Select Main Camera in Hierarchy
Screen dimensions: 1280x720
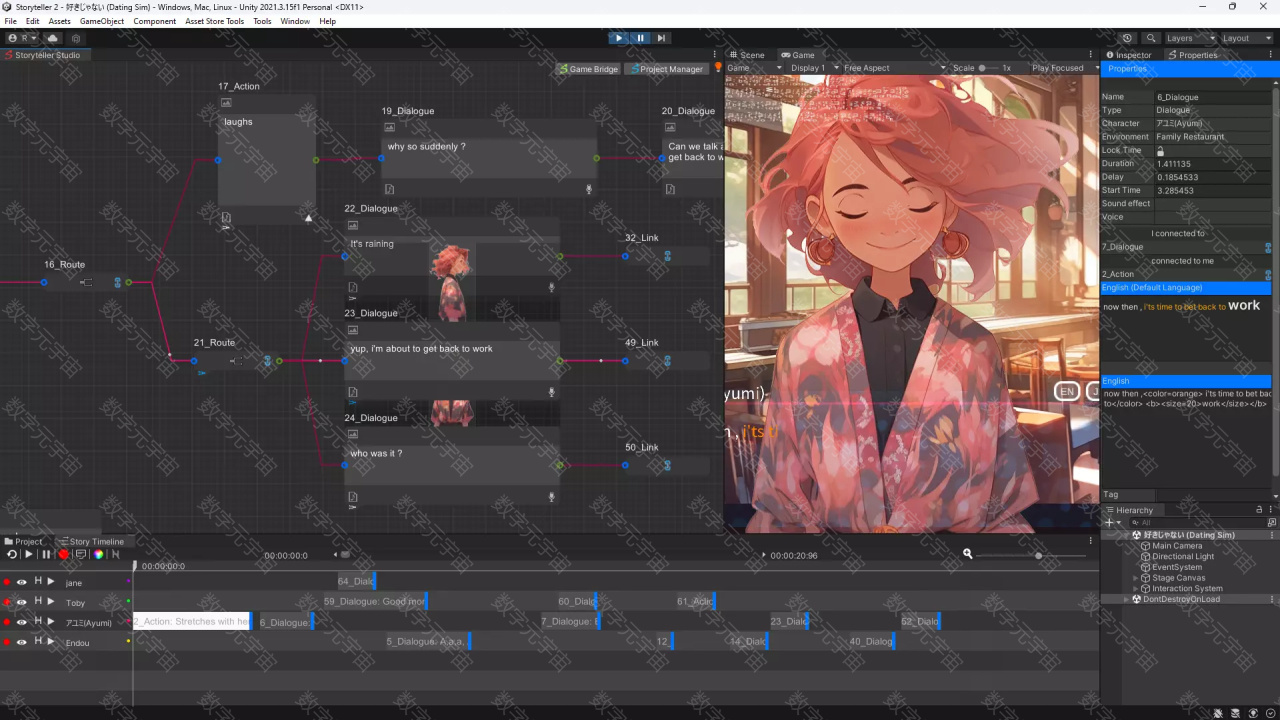[x=1177, y=546]
